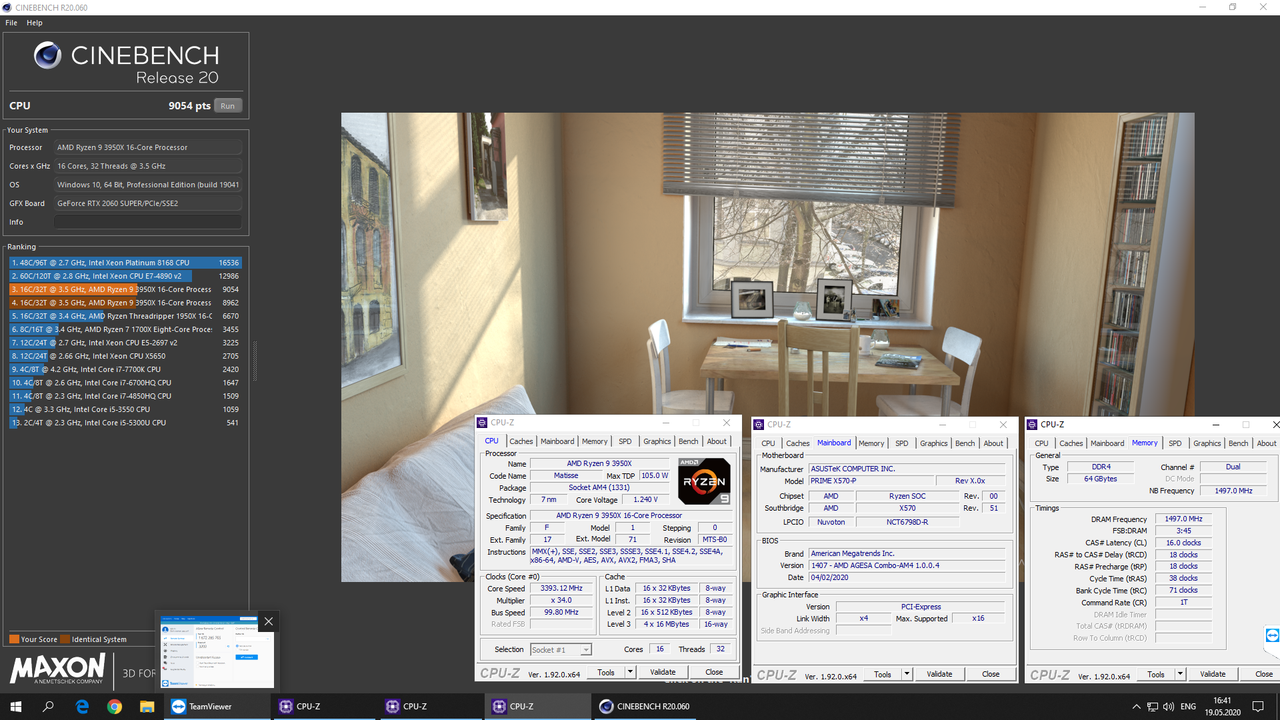Click the GFX Board value field
The image size is (1280, 720).
tap(147, 203)
